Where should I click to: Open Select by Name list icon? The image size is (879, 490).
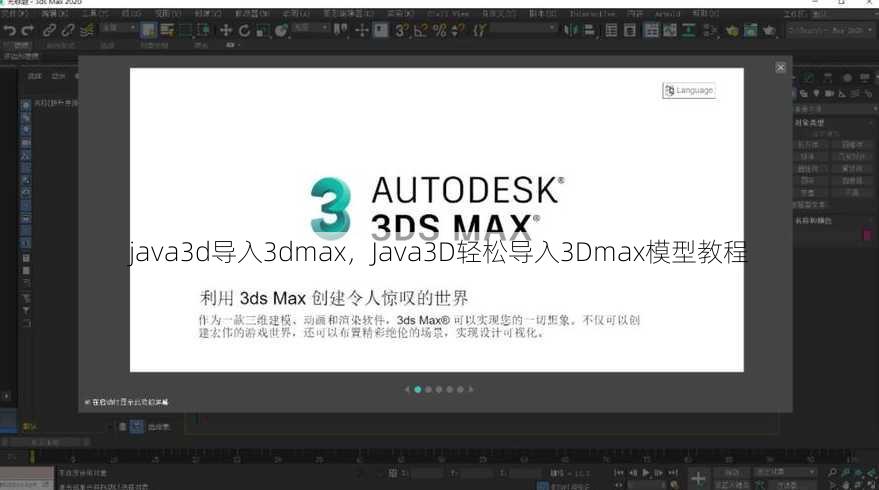point(166,30)
